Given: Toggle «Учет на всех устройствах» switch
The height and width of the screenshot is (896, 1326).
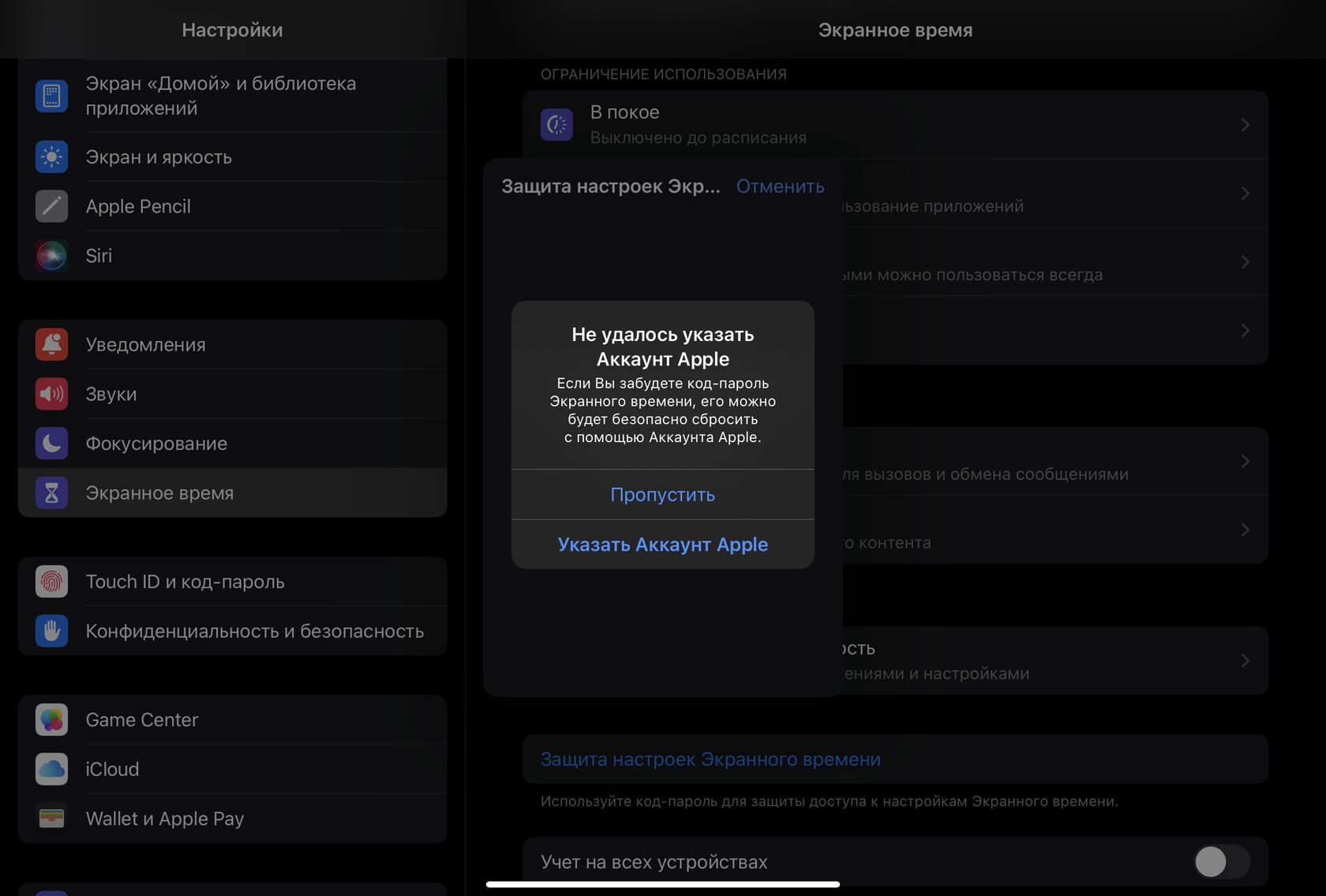Looking at the screenshot, I should (x=1221, y=862).
